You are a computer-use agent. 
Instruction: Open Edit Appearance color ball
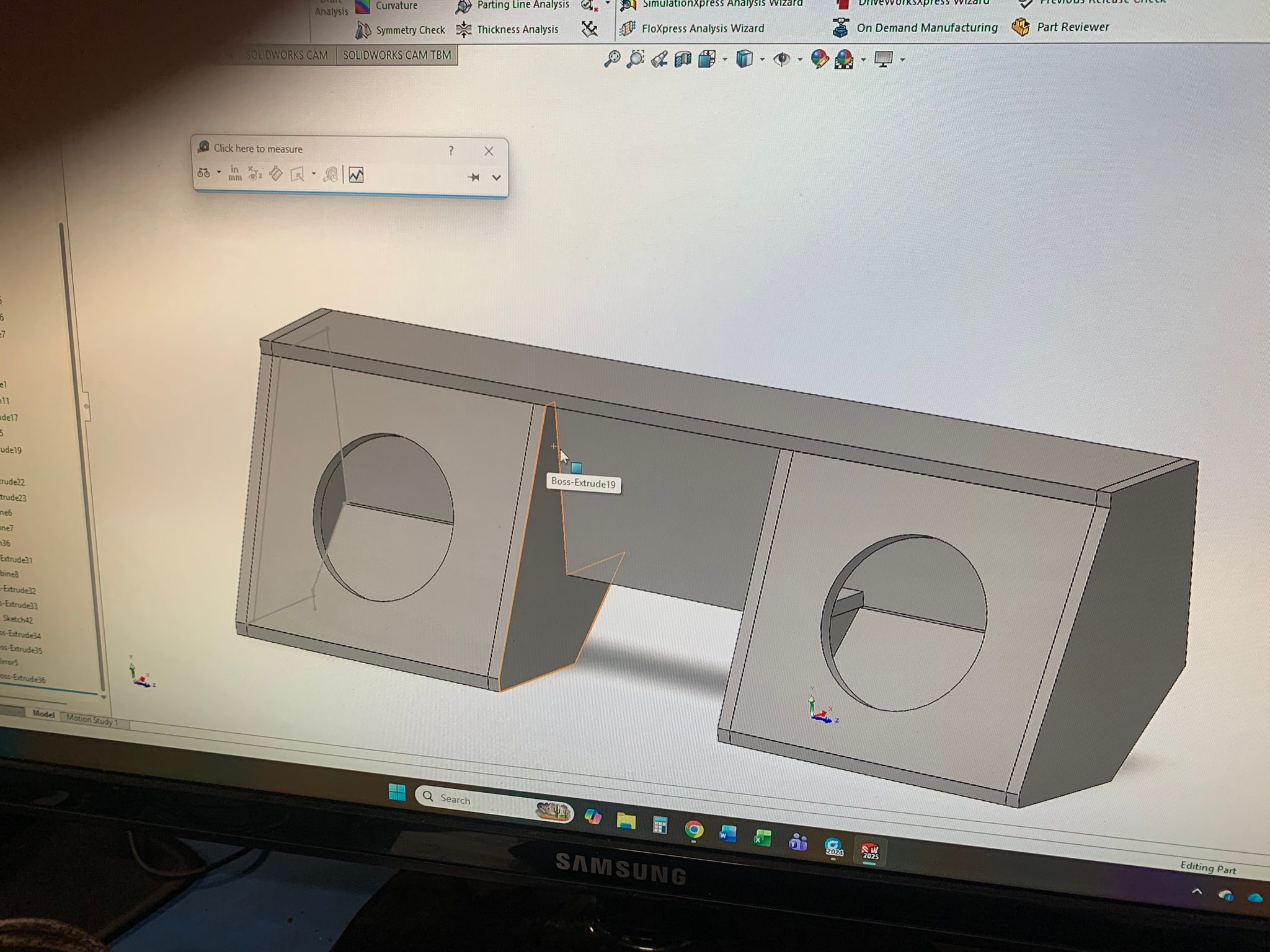[819, 59]
